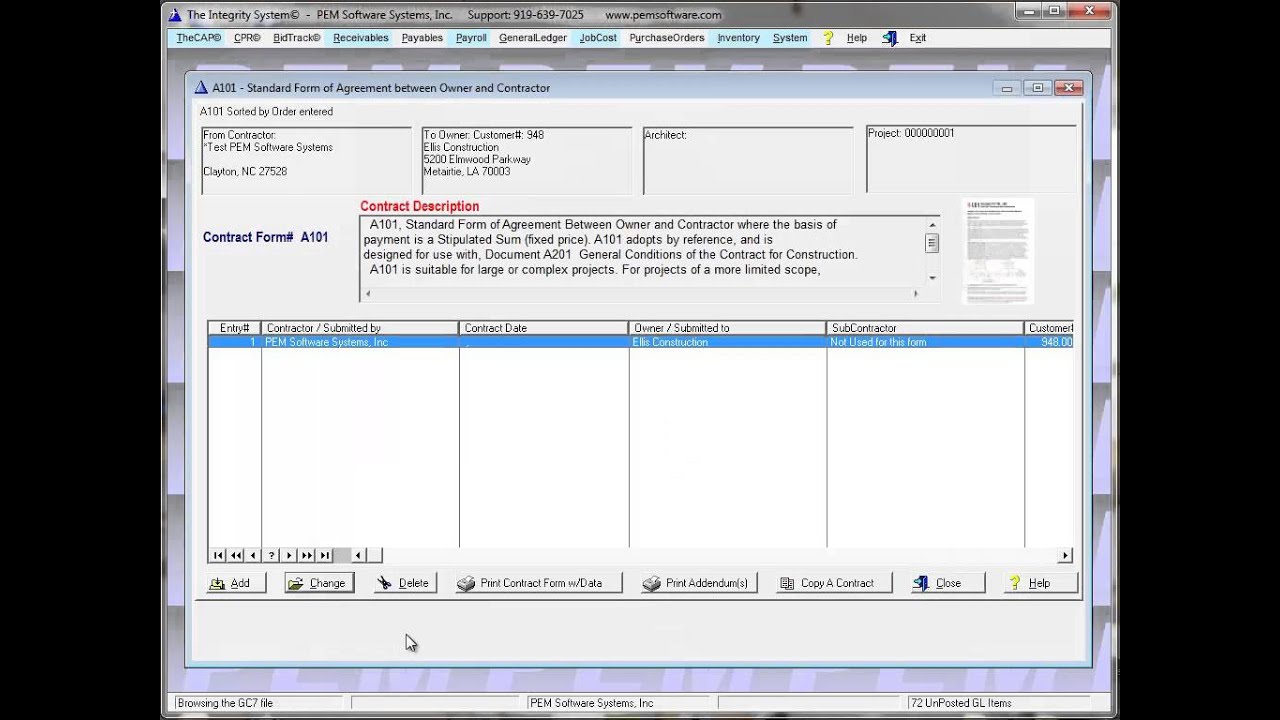The height and width of the screenshot is (720, 1280).
Task: Click Exit in the menu bar
Action: 918,38
